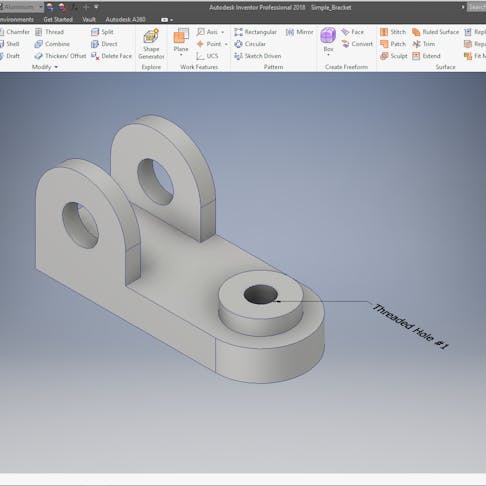Choose the Rectangular pattern tool

[256, 32]
